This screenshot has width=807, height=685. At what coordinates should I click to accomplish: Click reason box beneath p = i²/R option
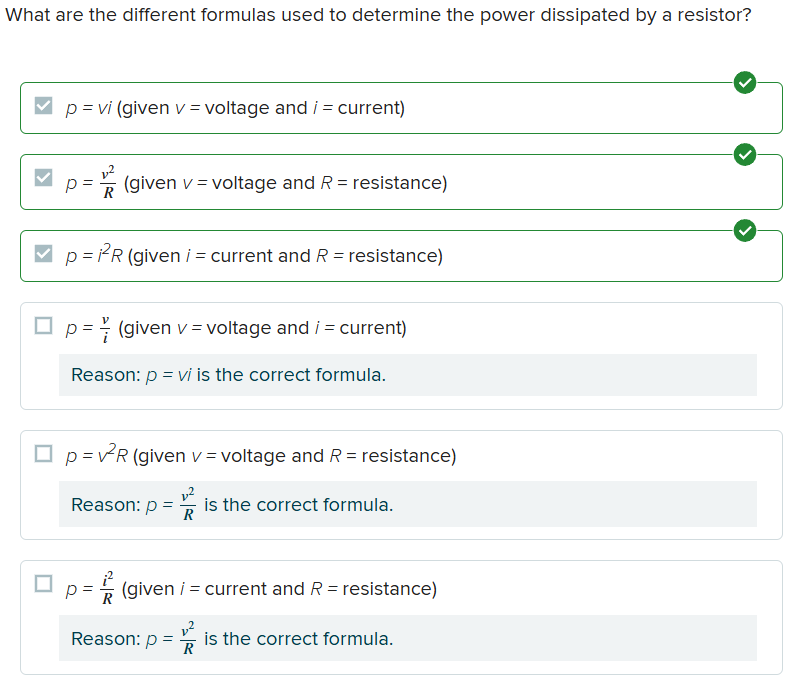pos(407,638)
